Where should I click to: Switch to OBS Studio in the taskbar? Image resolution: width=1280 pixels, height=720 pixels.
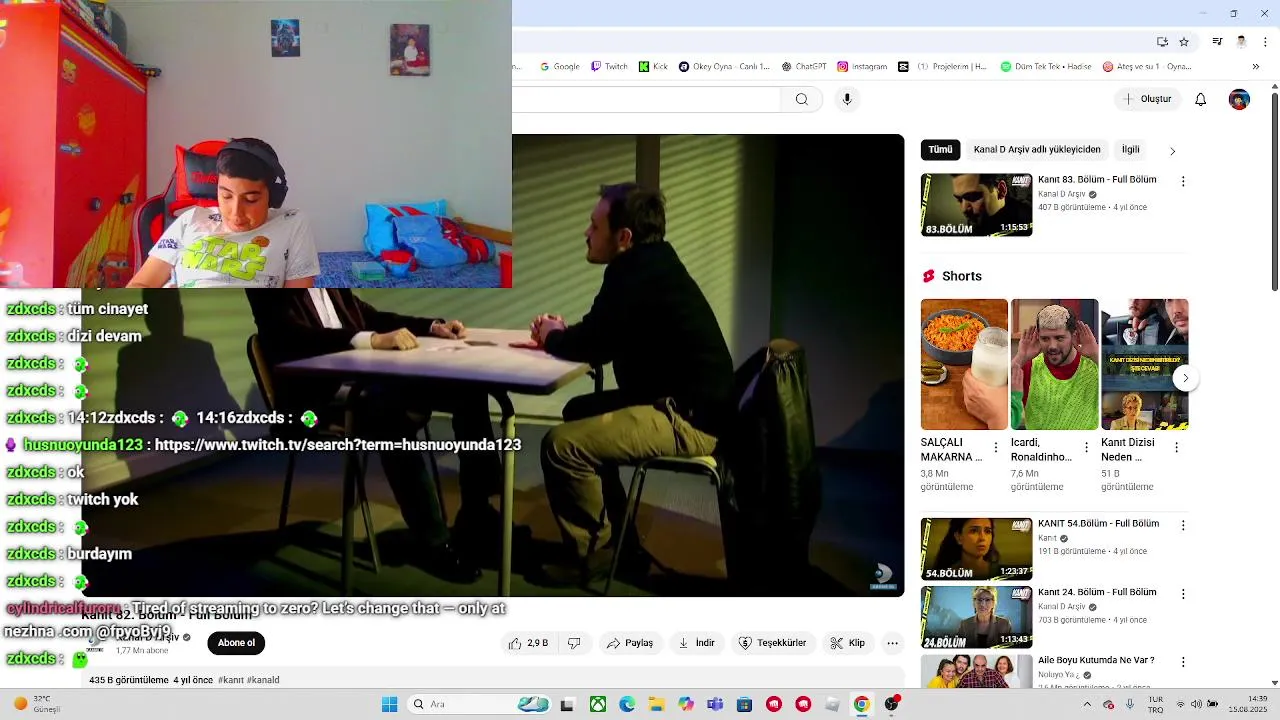pyautogui.click(x=891, y=704)
